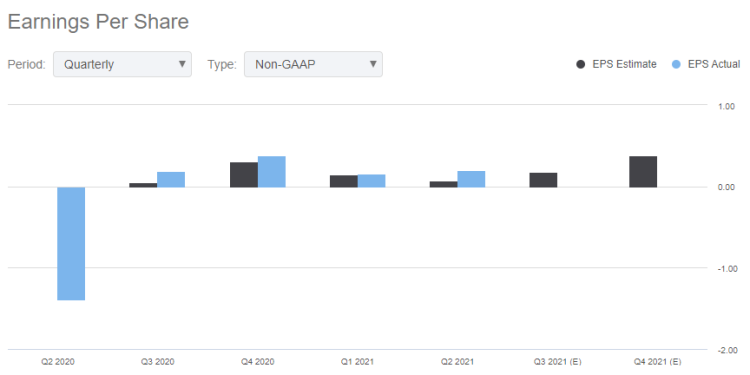
Task: Open the Period dropdown set to Quarterly
Action: click(x=122, y=64)
